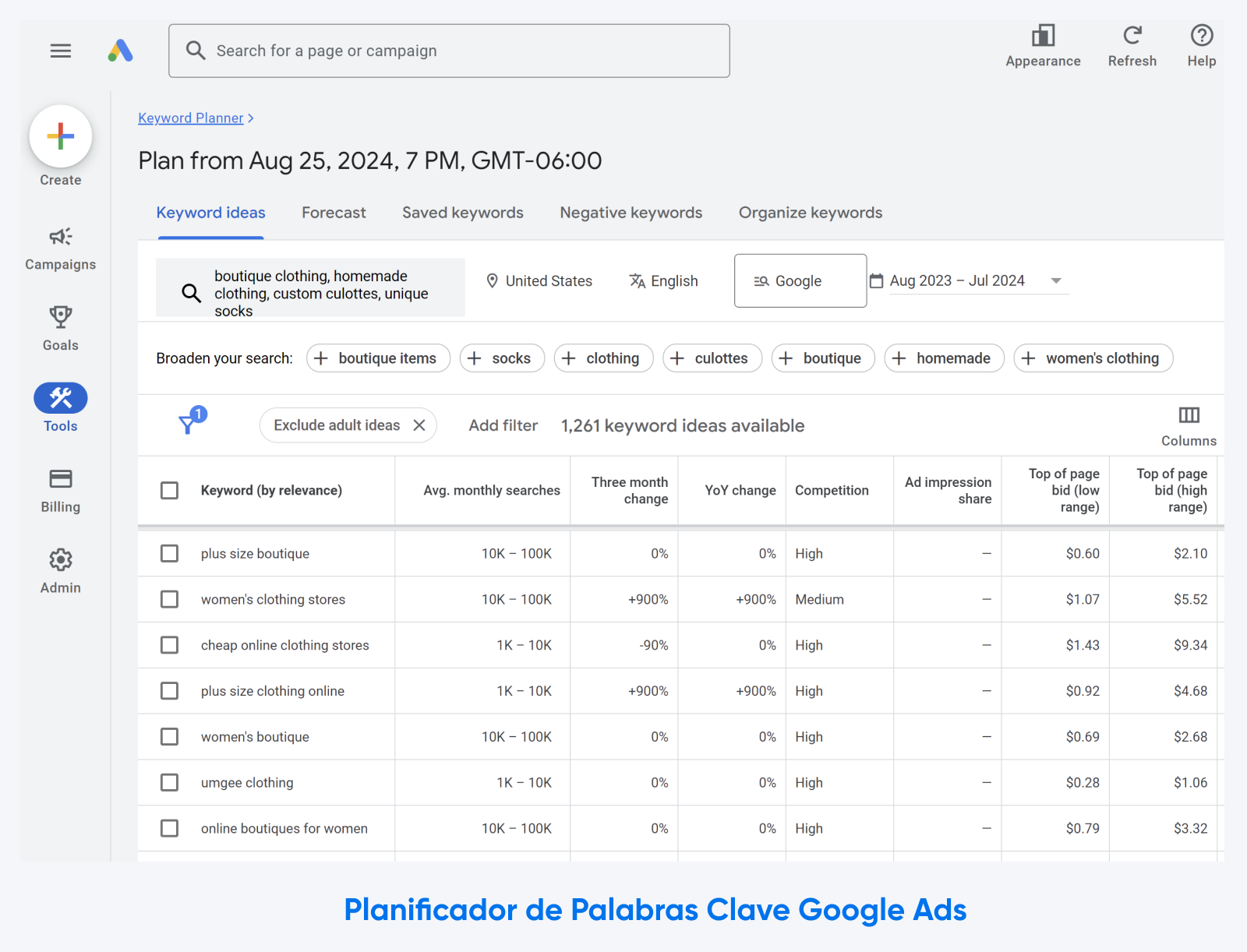Image resolution: width=1247 pixels, height=952 pixels.
Task: Switch to the Forecast tab
Action: coord(334,212)
